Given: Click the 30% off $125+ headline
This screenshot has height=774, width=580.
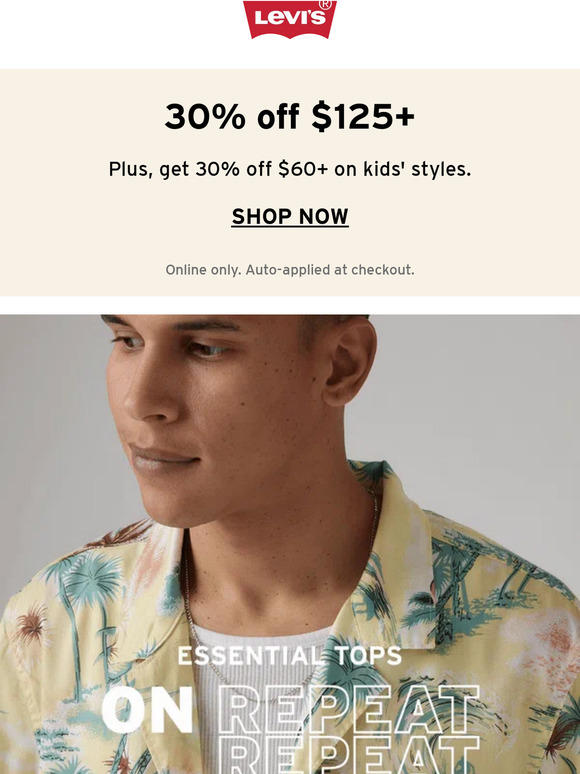Looking at the screenshot, I should [x=290, y=116].
